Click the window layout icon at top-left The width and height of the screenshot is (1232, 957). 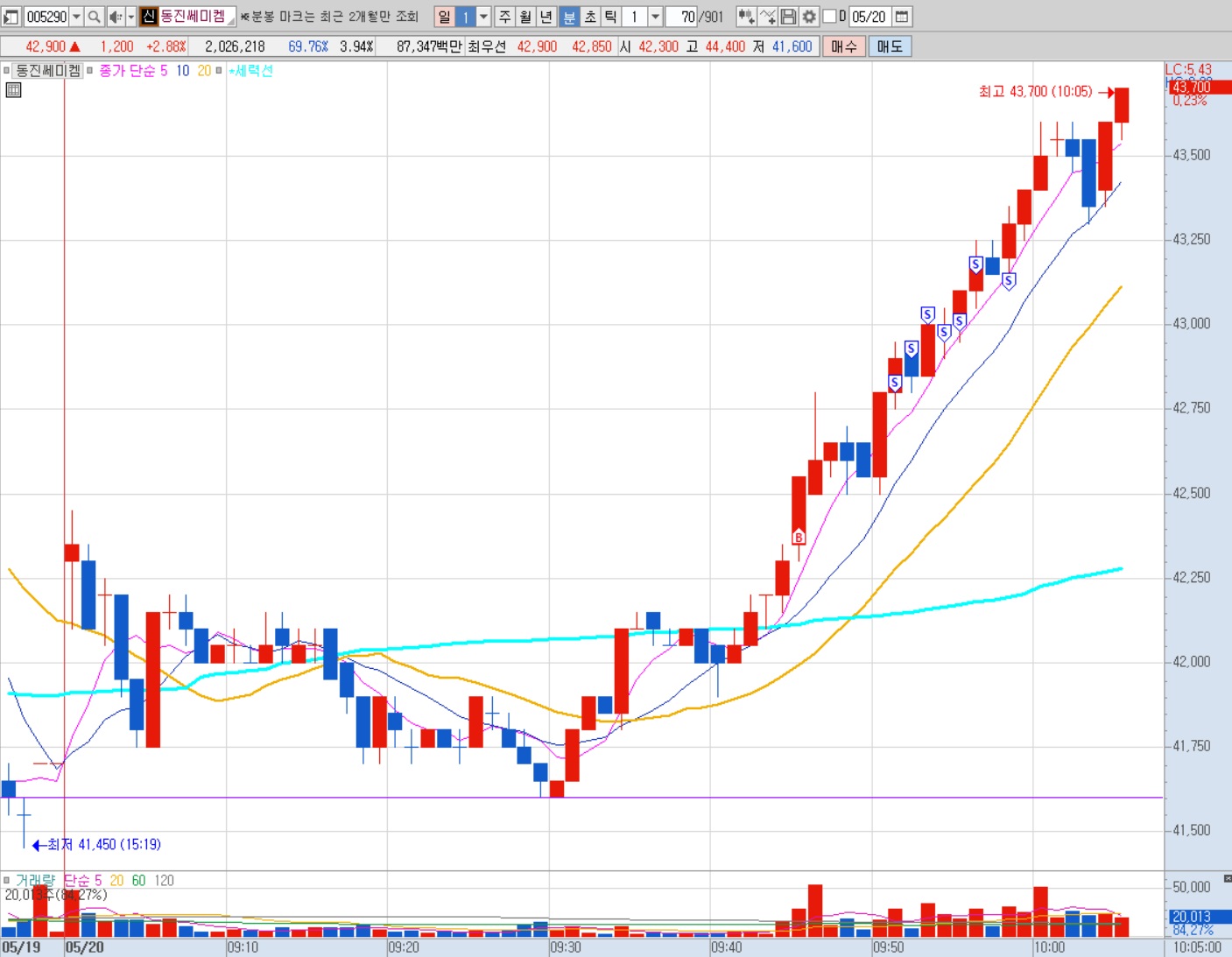click(11, 17)
